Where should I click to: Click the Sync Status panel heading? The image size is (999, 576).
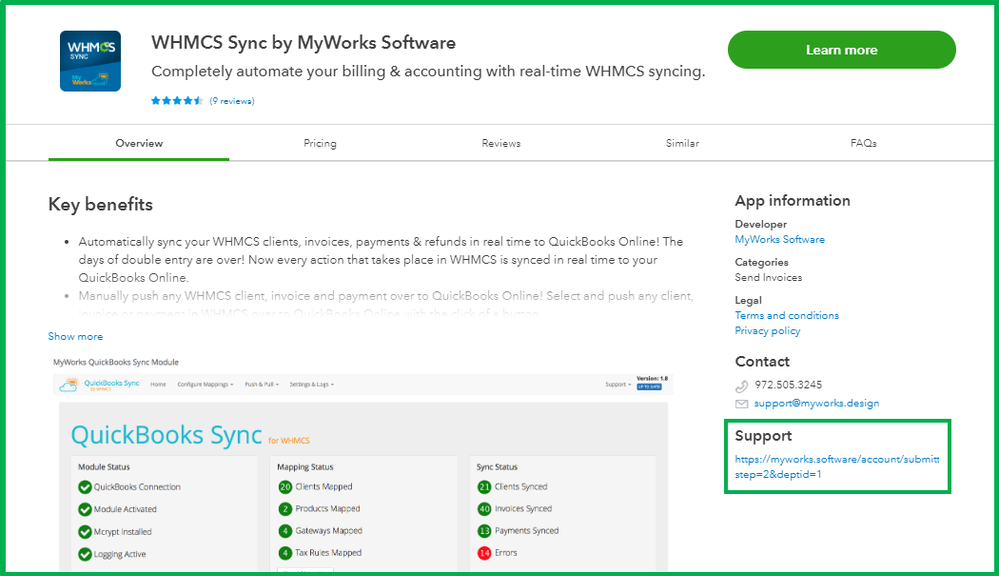point(497,467)
